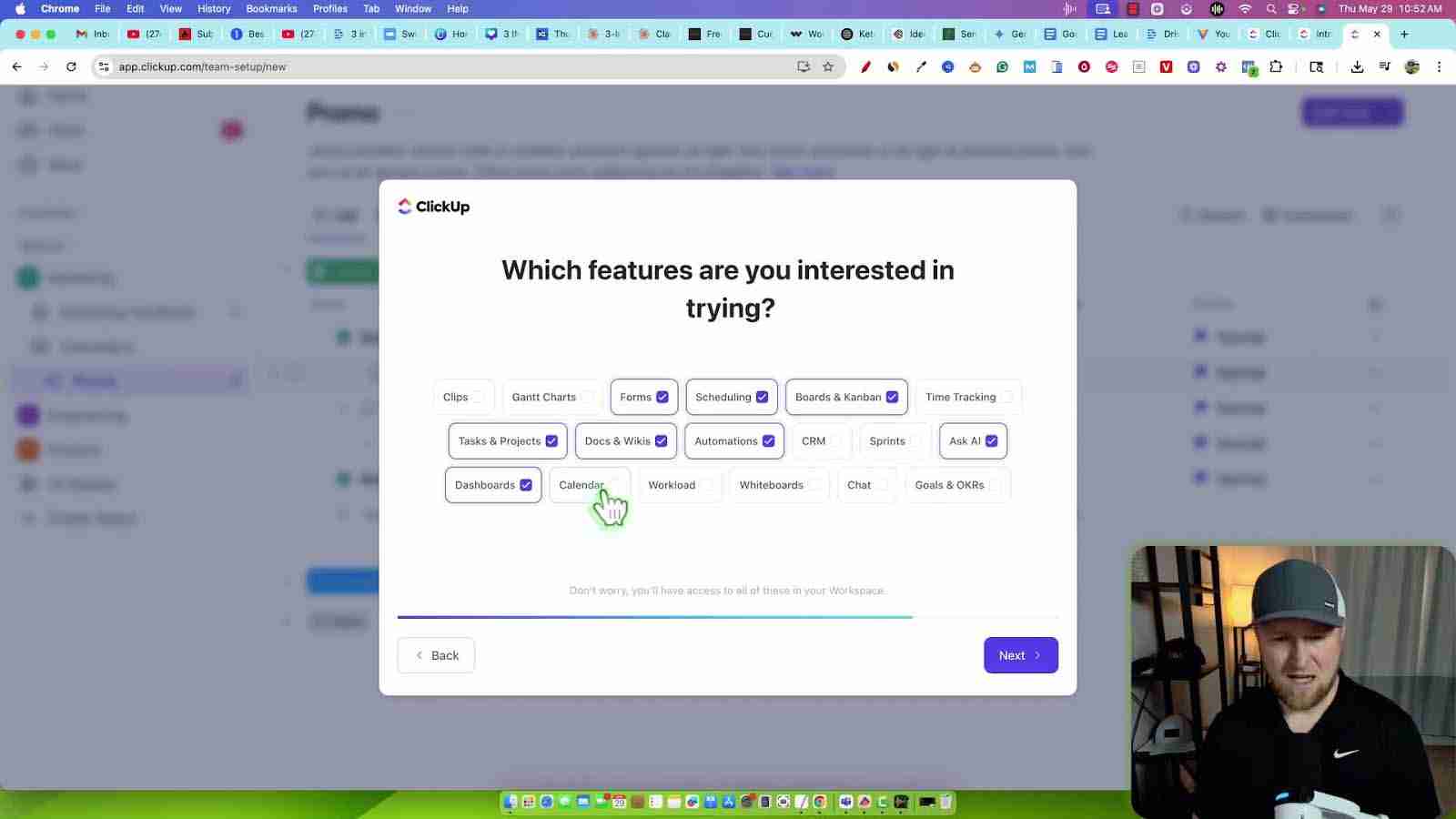Open Chrome Extensions puzzle icon
The image size is (1456, 819).
[x=1276, y=66]
